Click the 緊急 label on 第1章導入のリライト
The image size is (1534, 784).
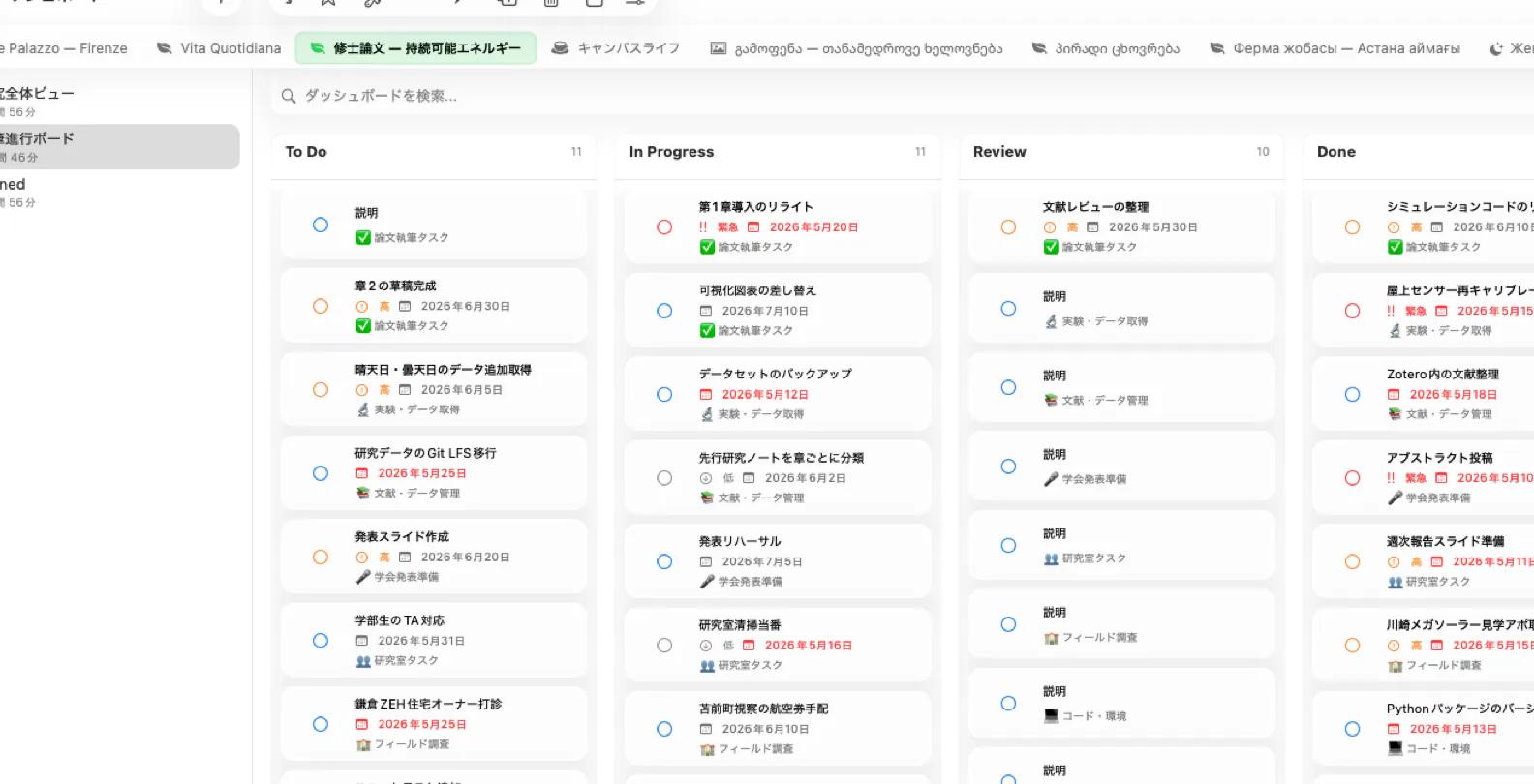[x=727, y=227]
